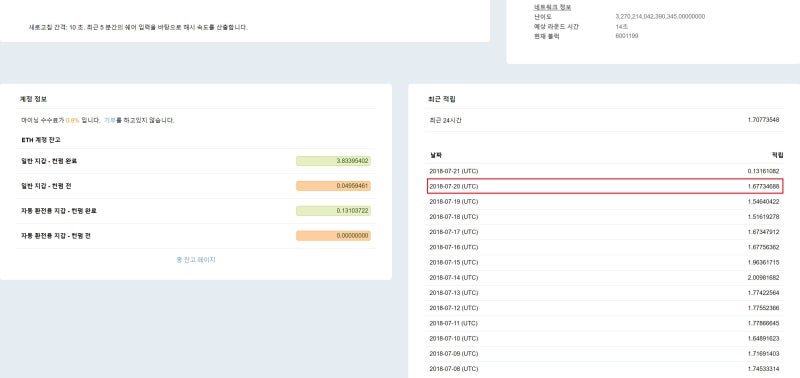Select the 2018-07-18 (UTC) row date

454,217
